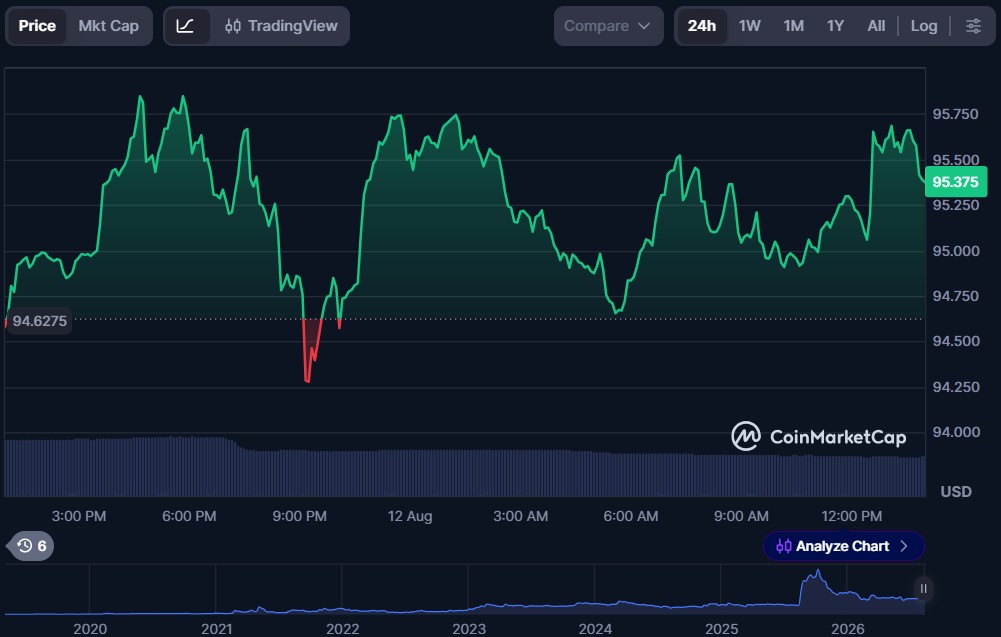Click the range selector pause handle

pyautogui.click(x=923, y=588)
